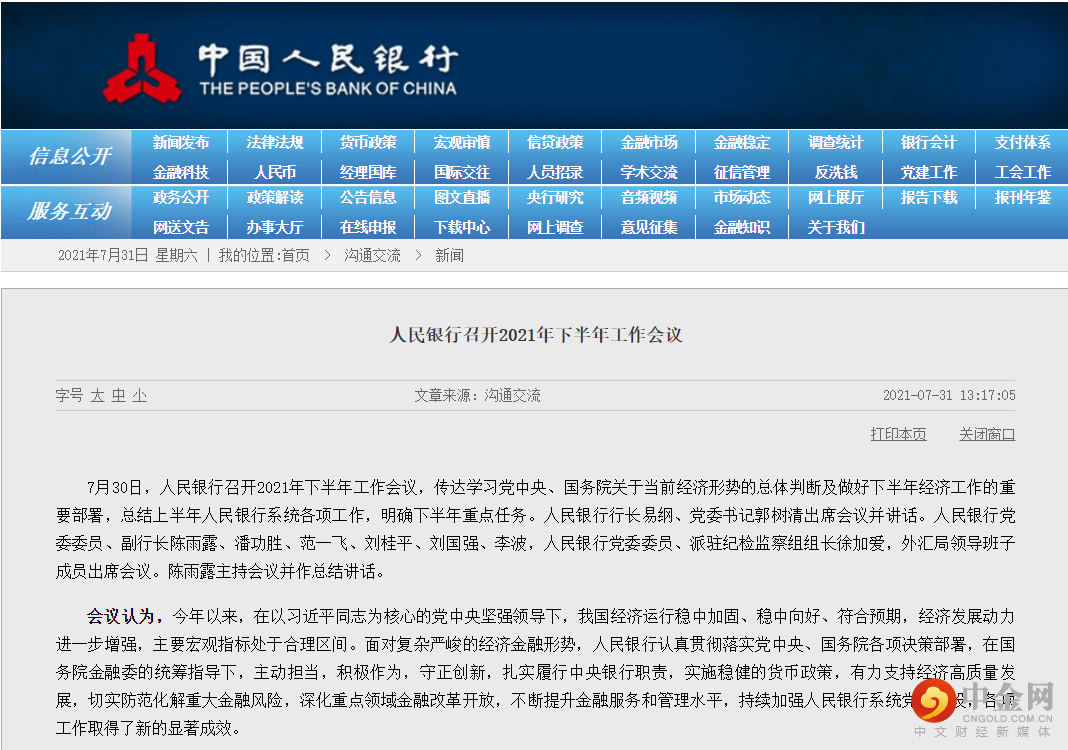Image resolution: width=1068 pixels, height=750 pixels.
Task: Set font size to 小 (small)
Action: [139, 396]
